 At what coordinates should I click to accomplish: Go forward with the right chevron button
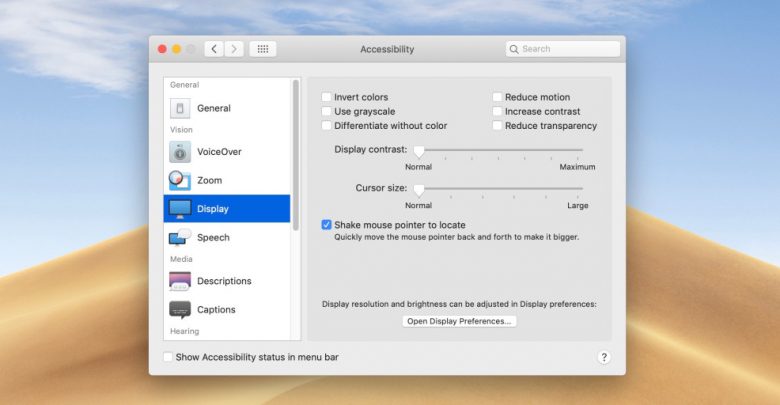coord(234,49)
